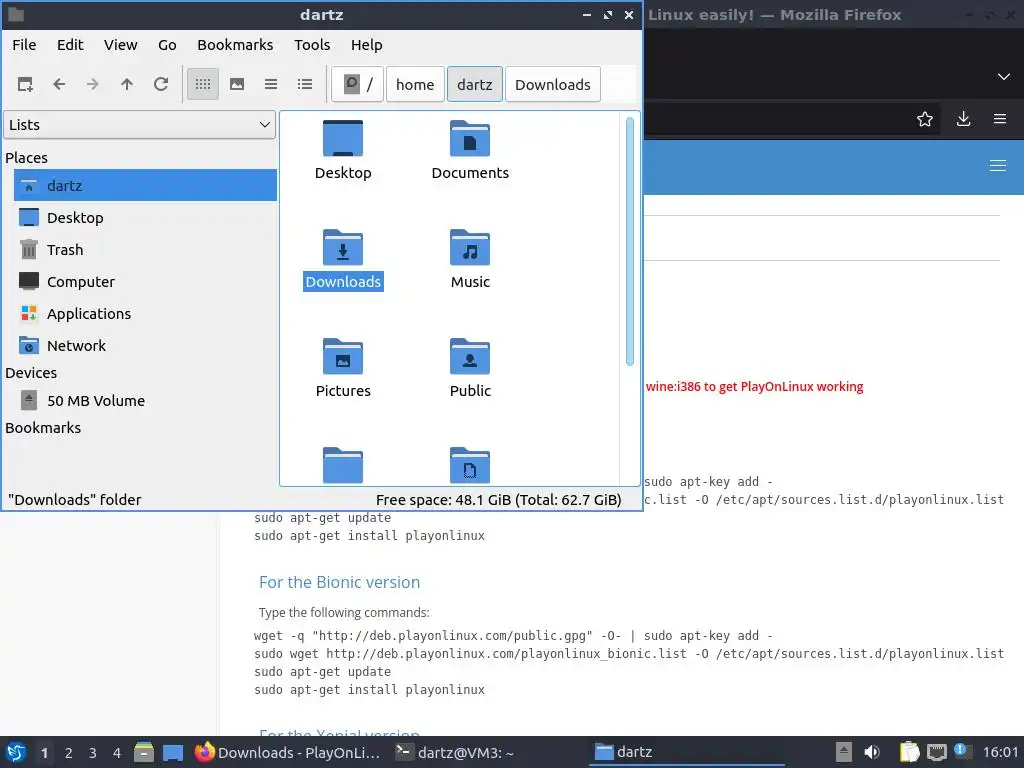Click the file pane vertical scrollbar

[x=630, y=242]
